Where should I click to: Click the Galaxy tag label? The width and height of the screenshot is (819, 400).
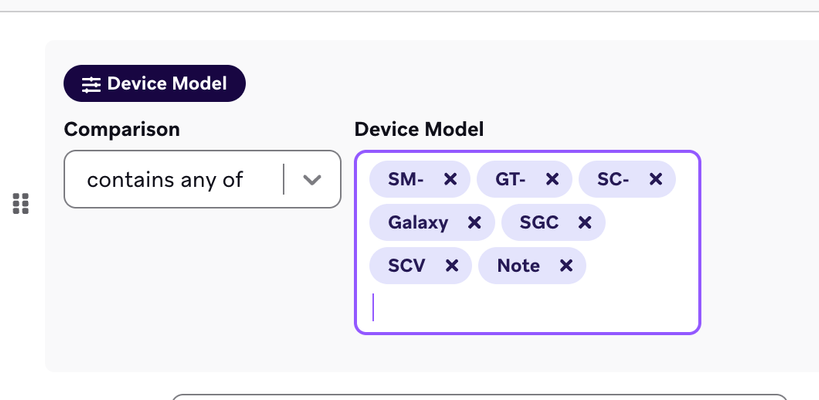(418, 223)
